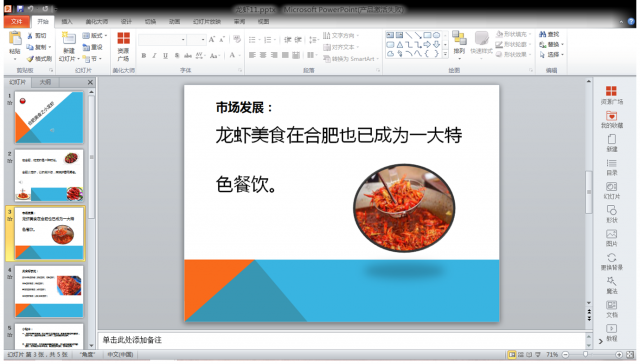
Task: Switch to the Design ribbon tab
Action: tap(126, 22)
